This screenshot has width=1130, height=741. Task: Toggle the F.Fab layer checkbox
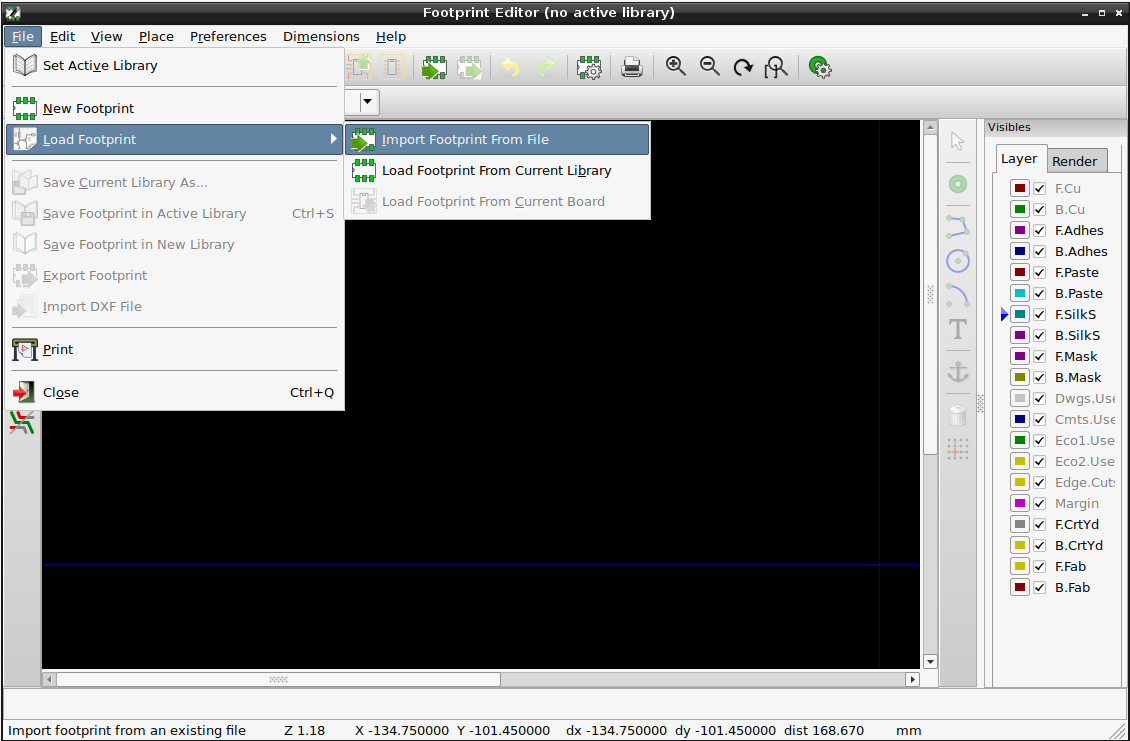click(x=1039, y=567)
